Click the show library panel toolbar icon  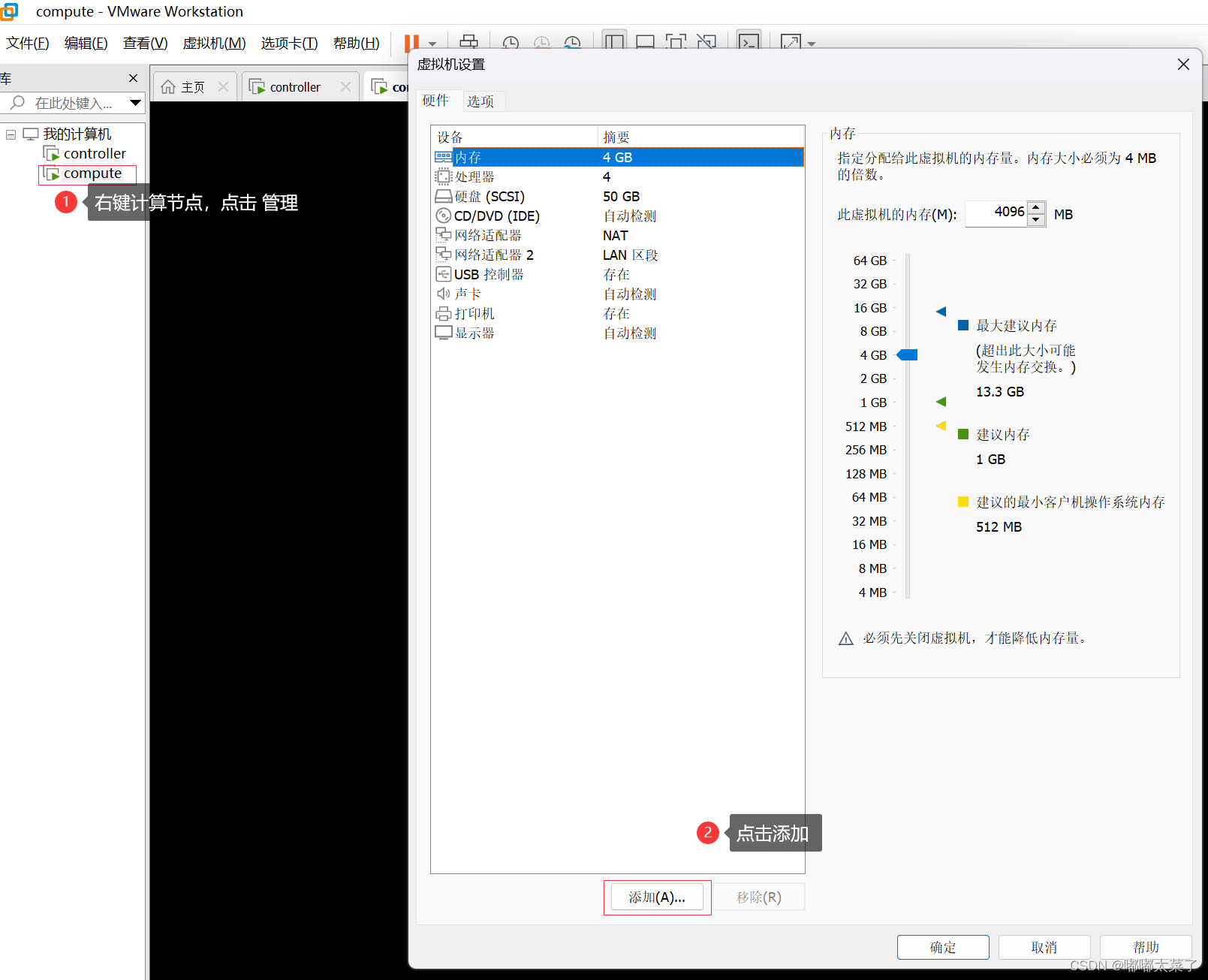614,43
